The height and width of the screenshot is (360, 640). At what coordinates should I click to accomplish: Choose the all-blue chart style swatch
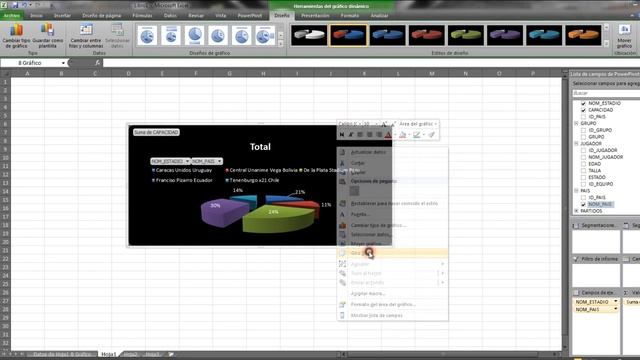click(x=387, y=35)
